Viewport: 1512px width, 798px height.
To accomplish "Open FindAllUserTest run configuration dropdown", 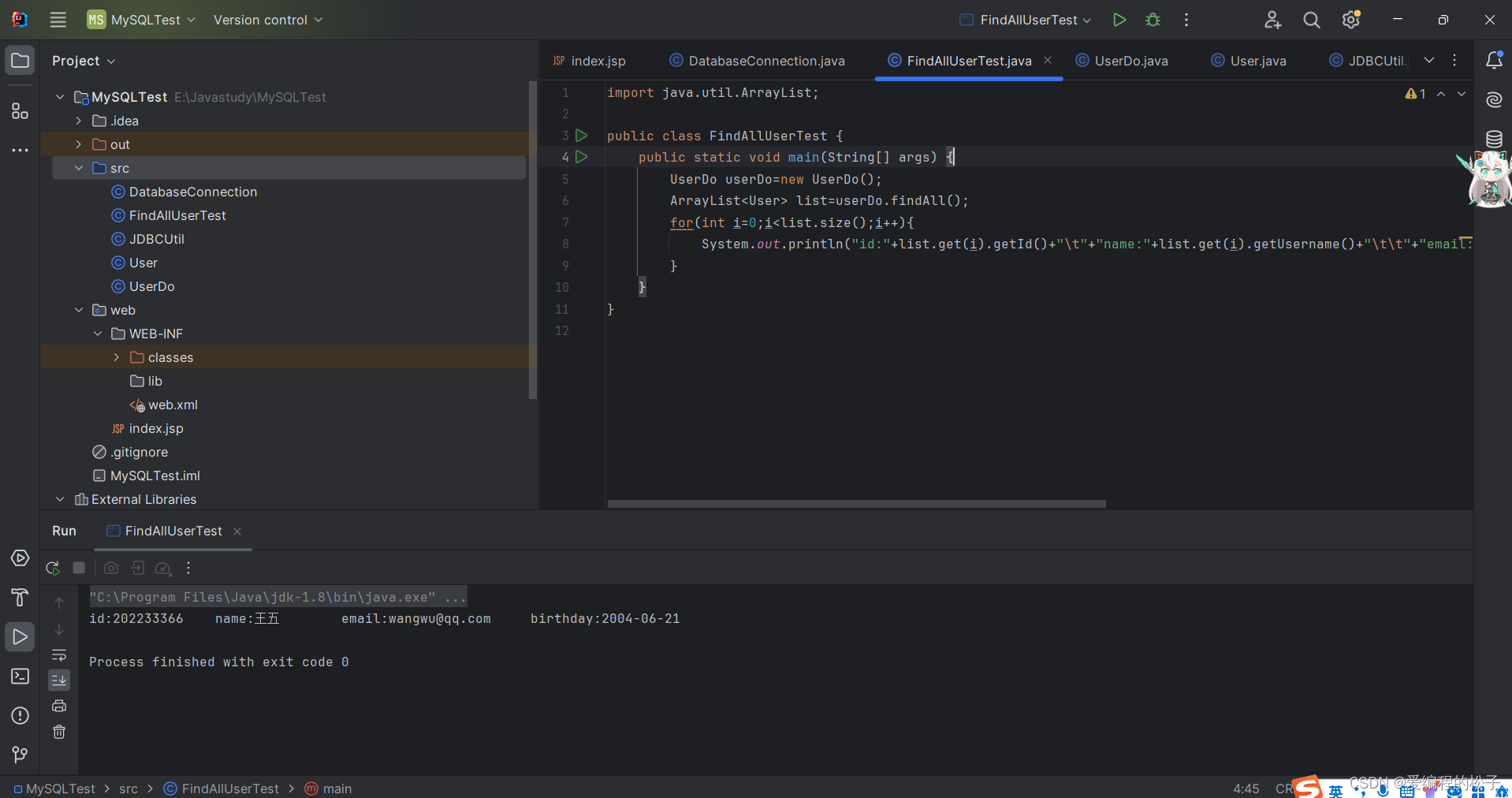I will coord(1026,20).
